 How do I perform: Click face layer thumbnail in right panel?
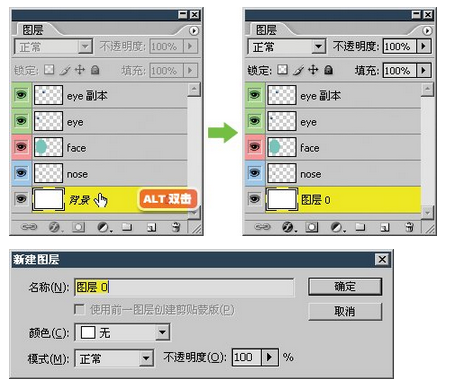tap(282, 147)
